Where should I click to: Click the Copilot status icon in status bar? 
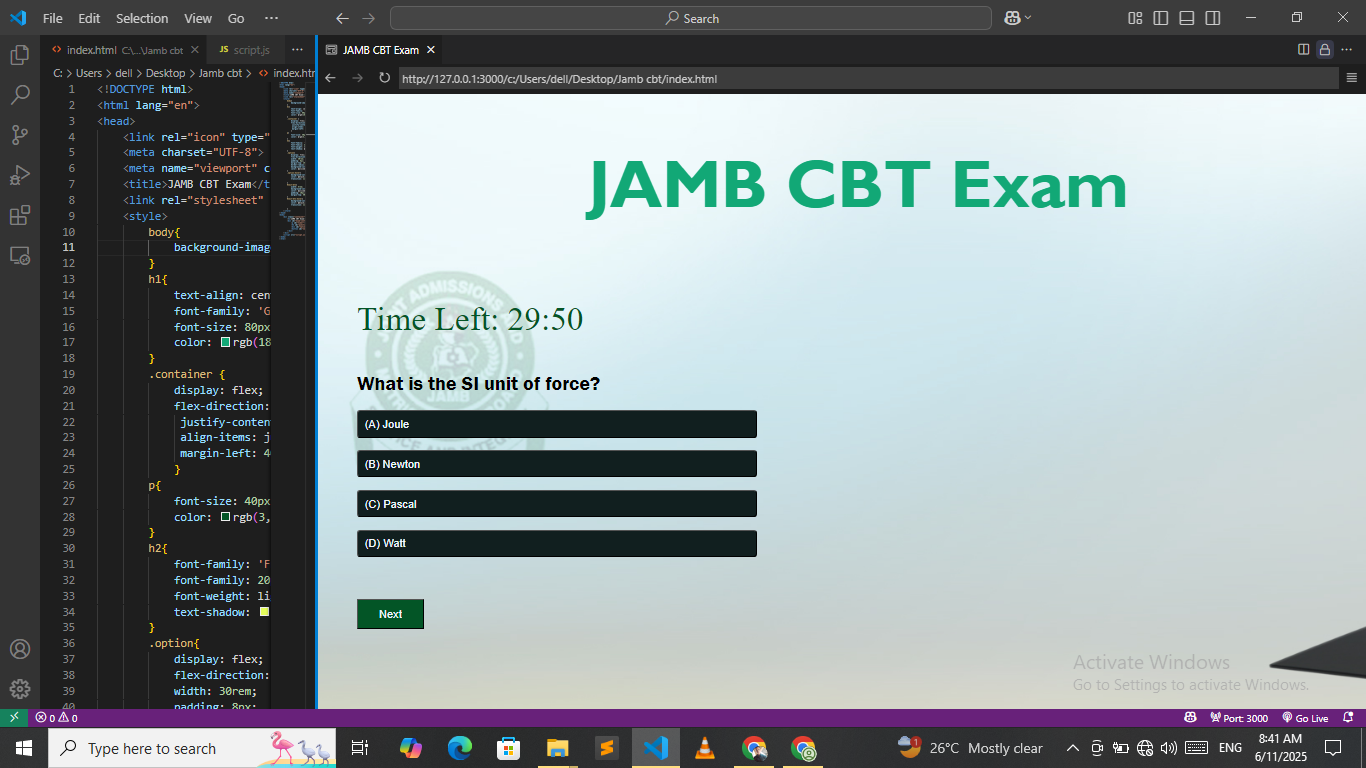pyautogui.click(x=1190, y=718)
